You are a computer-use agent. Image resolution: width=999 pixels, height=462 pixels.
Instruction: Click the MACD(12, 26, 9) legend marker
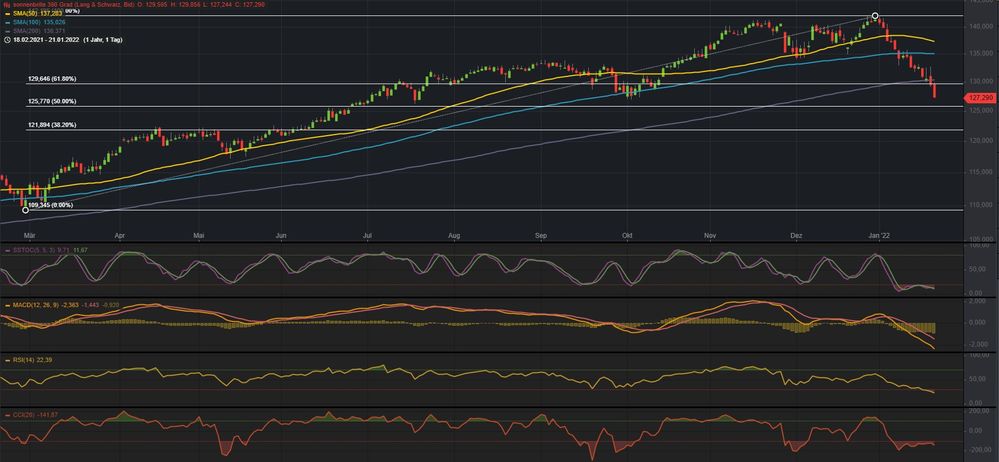point(7,304)
